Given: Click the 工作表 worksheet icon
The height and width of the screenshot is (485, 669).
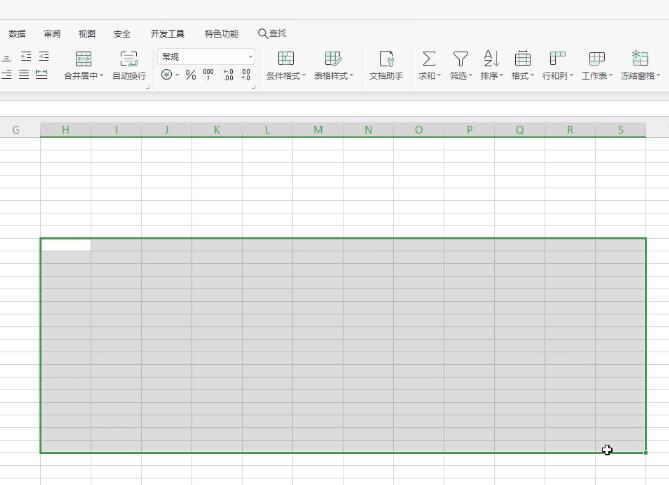Looking at the screenshot, I should (596, 58).
